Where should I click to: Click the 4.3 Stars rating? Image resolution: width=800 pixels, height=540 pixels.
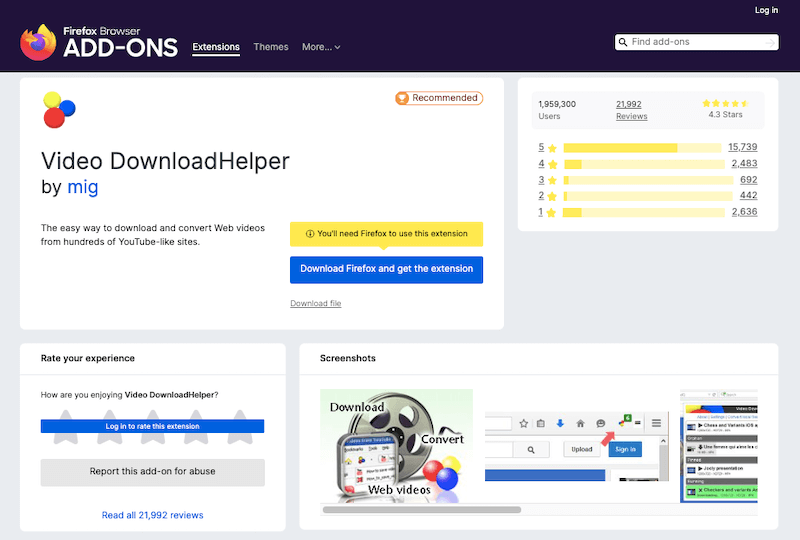(x=725, y=109)
